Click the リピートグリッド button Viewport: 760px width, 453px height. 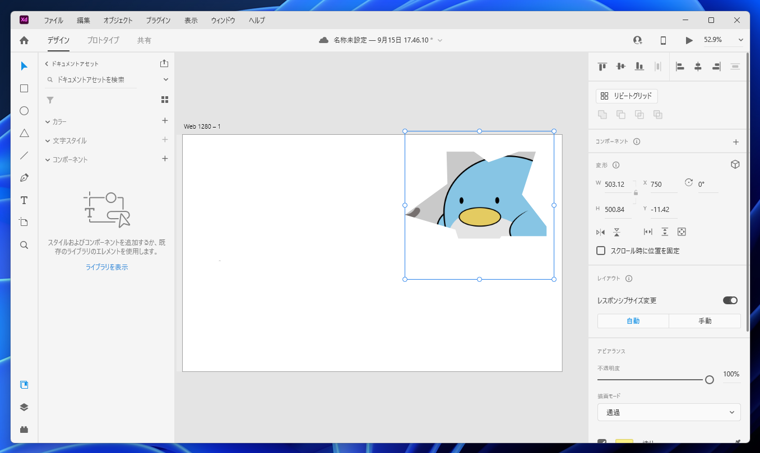point(626,96)
